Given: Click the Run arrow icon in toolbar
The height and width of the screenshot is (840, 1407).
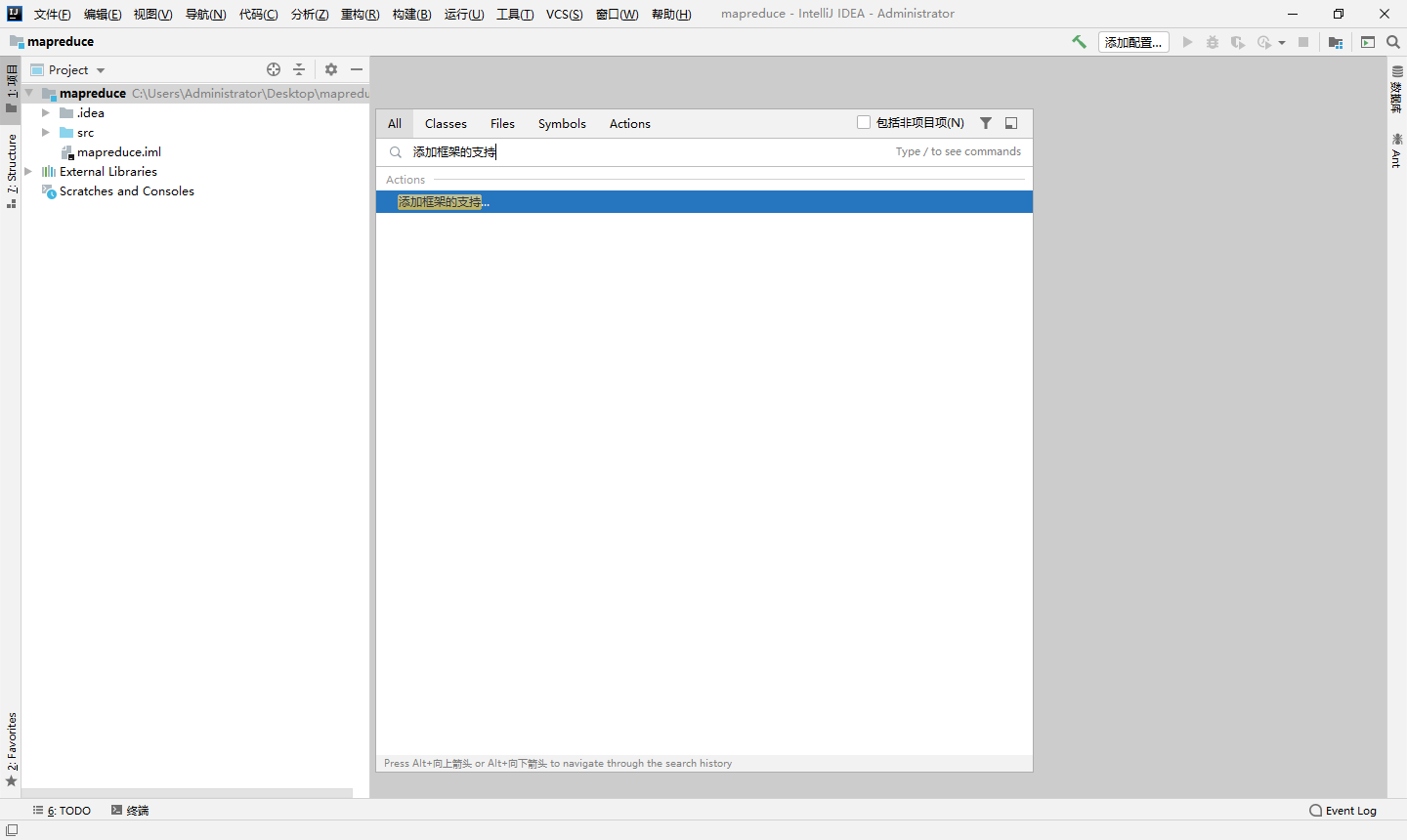Looking at the screenshot, I should (1187, 42).
